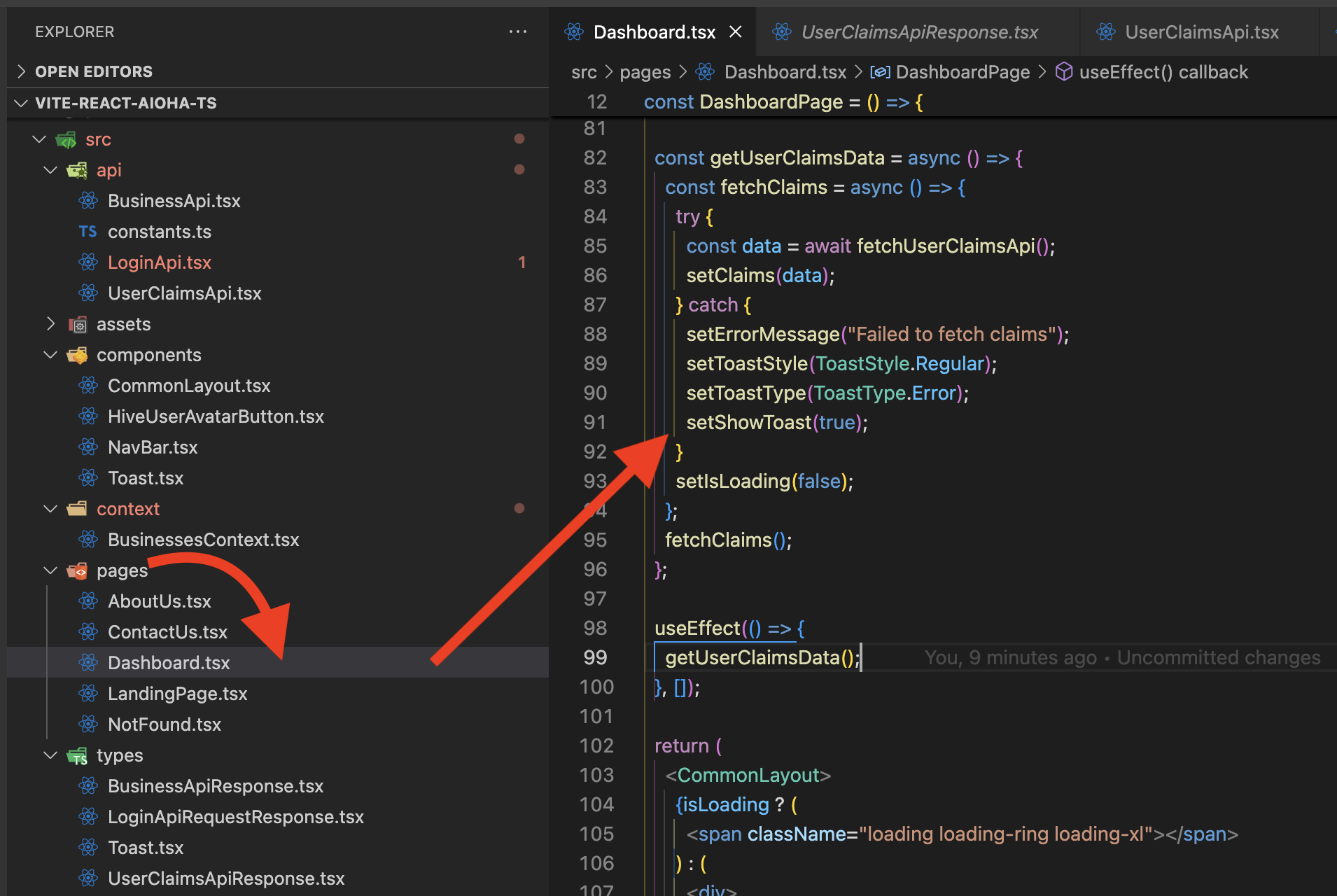Click the React icon beside BusinessApi.tsx
Image resolution: width=1337 pixels, height=896 pixels.
(x=88, y=201)
